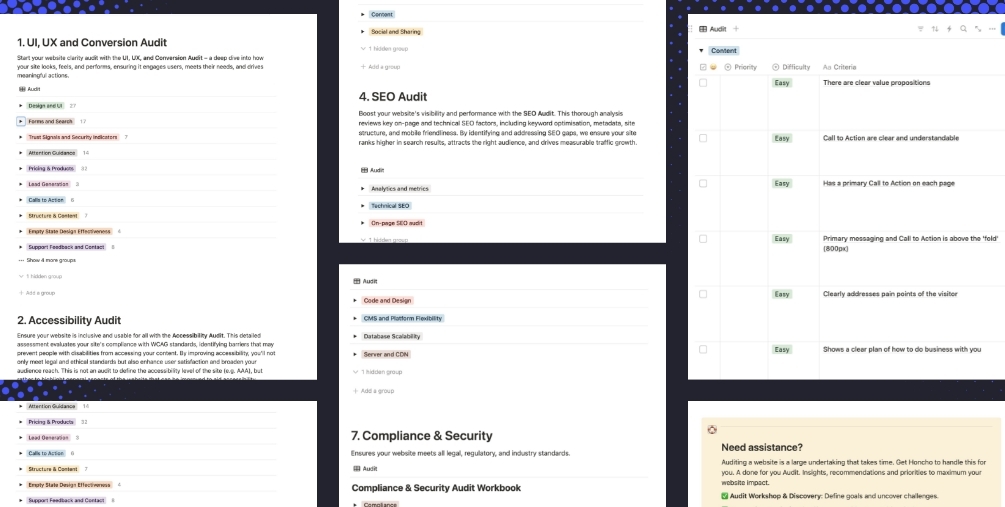Add a new view with plus icon
This screenshot has height=507, width=1005.
(736, 29)
